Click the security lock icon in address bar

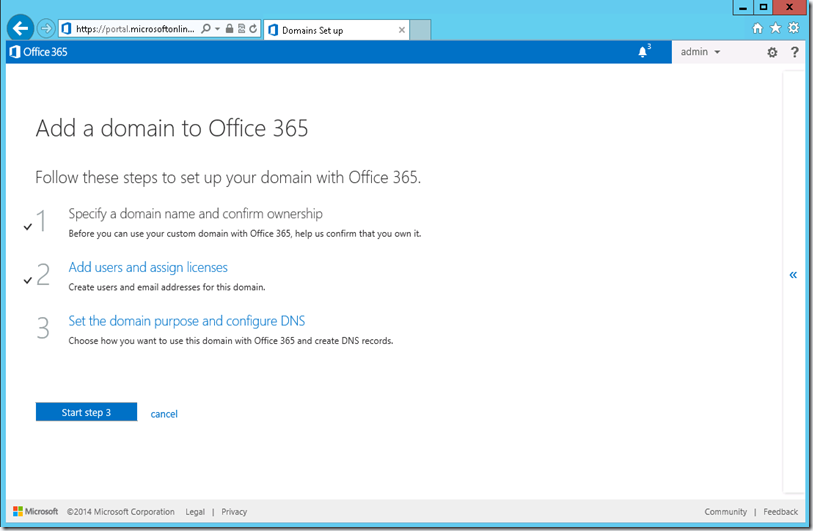229,29
